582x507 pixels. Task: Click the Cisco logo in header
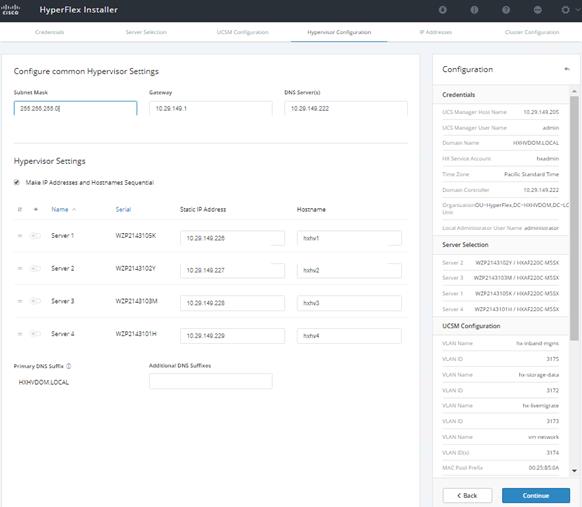(10, 10)
